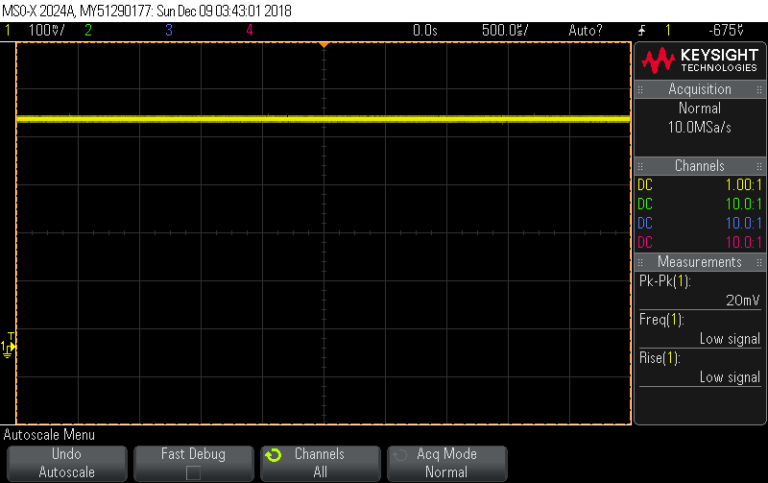Screen dimensions: 768x483
Task: Click the grip icon left of Channels header
Action: pos(640,167)
